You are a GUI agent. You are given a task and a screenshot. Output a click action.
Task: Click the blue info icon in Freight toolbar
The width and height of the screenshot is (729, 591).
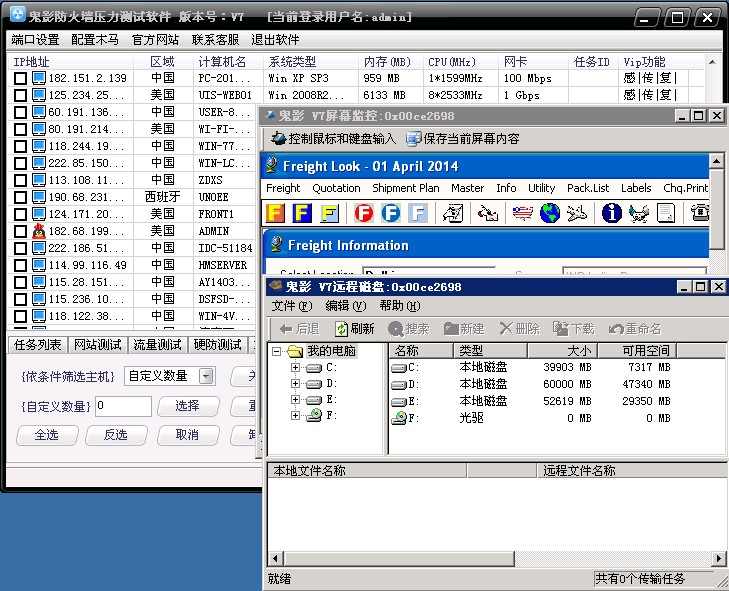(x=612, y=213)
